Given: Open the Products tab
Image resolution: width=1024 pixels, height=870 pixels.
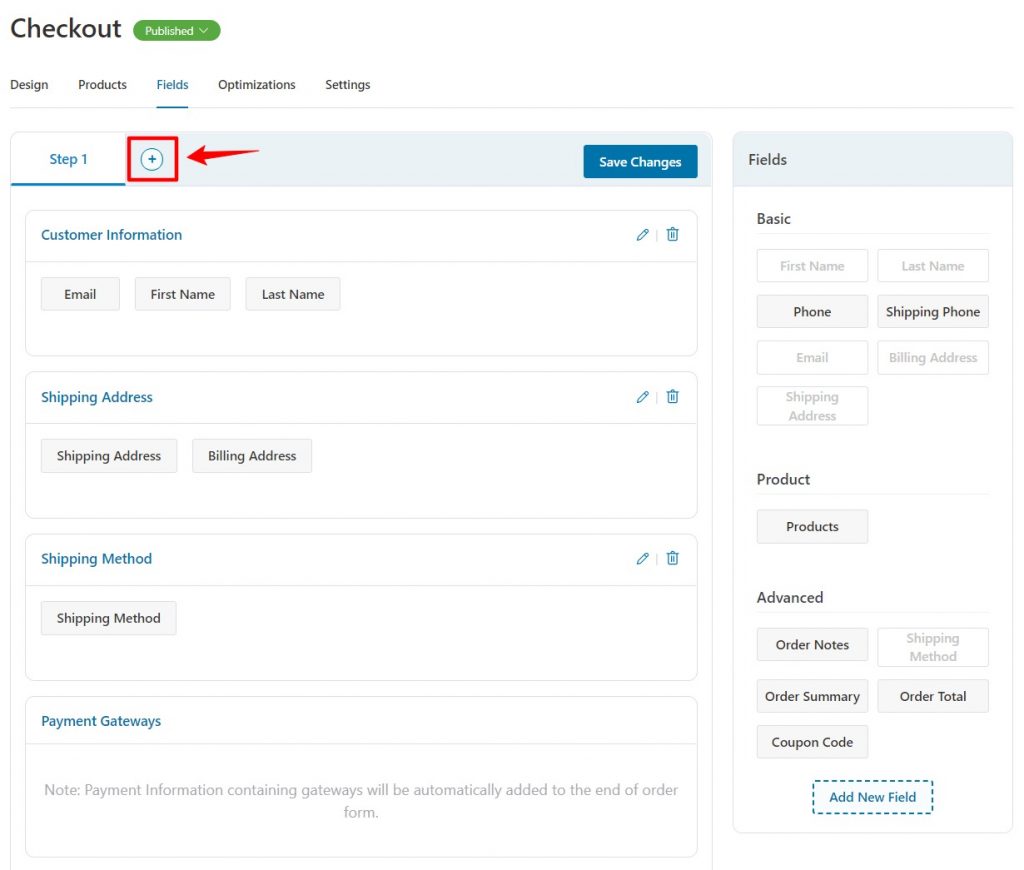Looking at the screenshot, I should [x=103, y=85].
